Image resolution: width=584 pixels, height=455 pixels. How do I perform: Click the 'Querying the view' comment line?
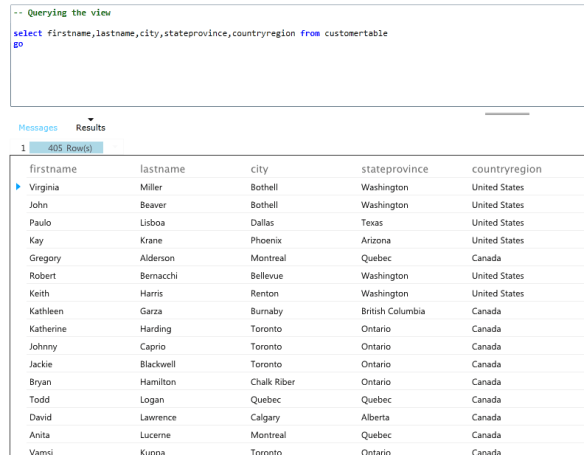click(x=62, y=13)
